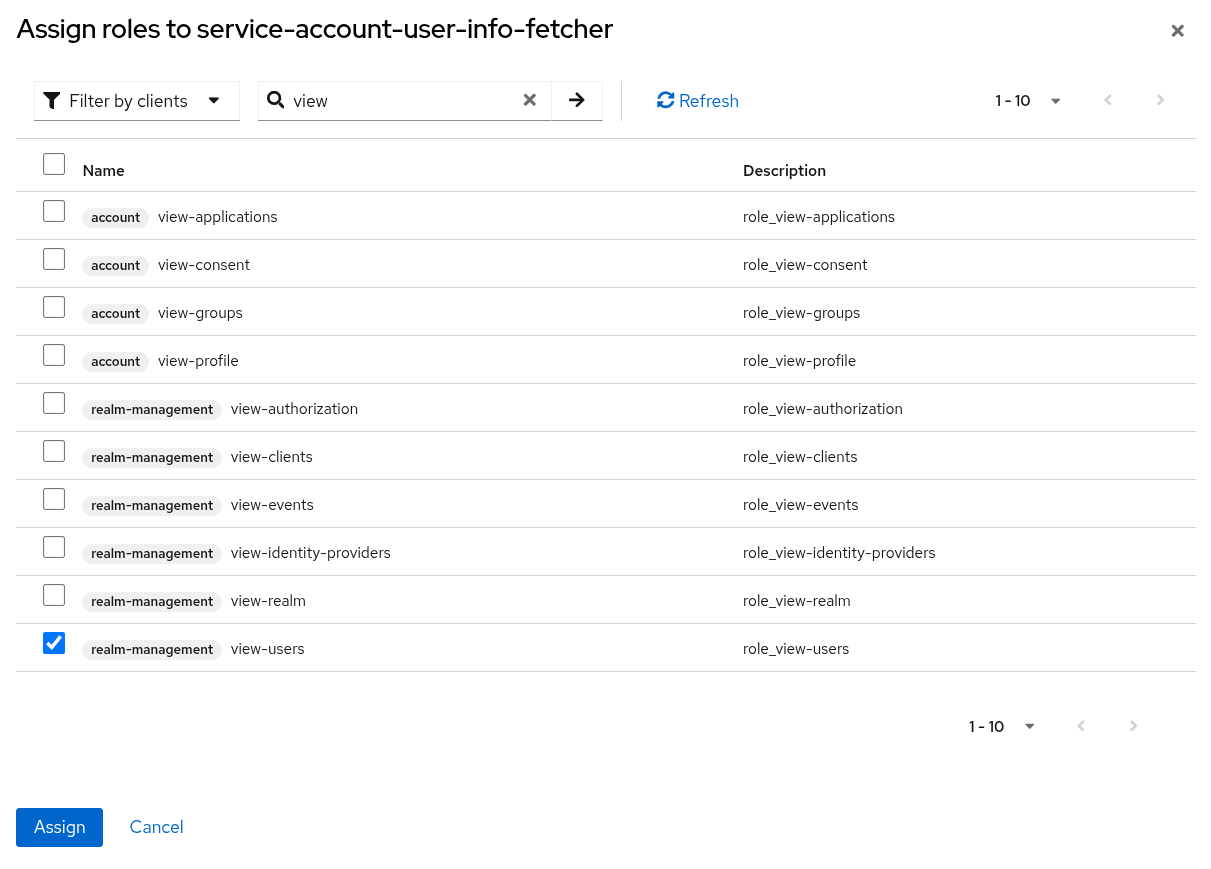Click the Cancel link

(x=157, y=827)
